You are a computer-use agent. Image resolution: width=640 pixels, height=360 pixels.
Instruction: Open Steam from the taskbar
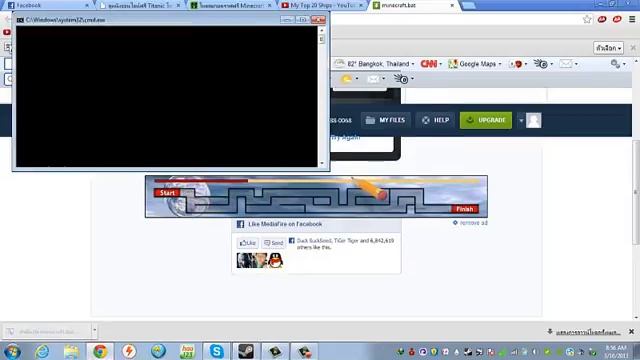[x=246, y=351]
